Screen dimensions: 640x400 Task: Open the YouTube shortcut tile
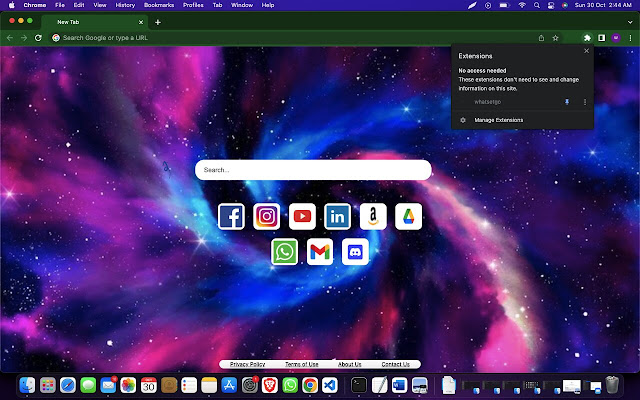302,216
